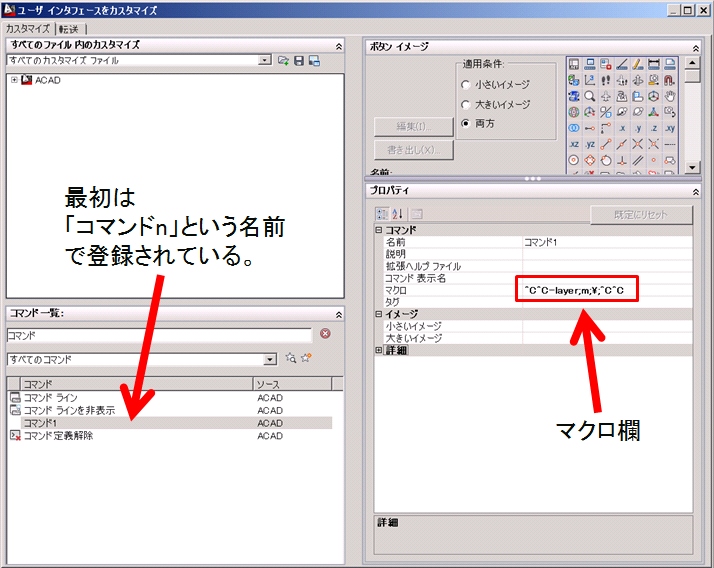Sort properties alphabetically icon
Viewport: 714px width, 568px height.
pos(398,214)
